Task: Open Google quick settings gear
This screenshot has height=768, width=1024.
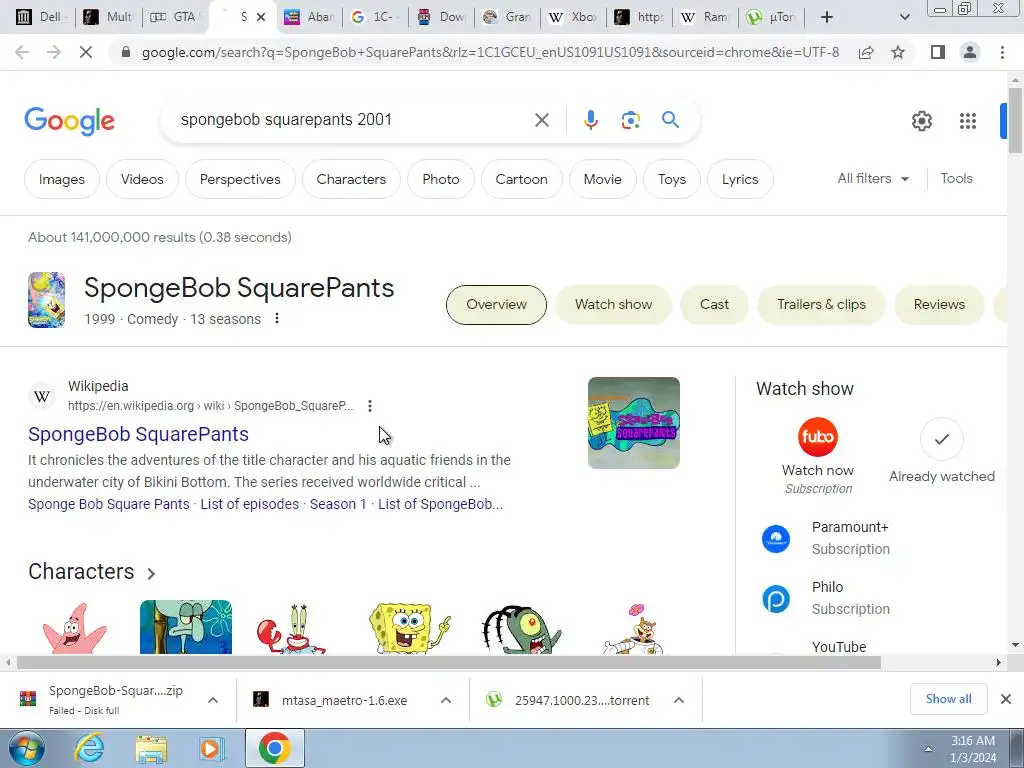Action: point(921,121)
